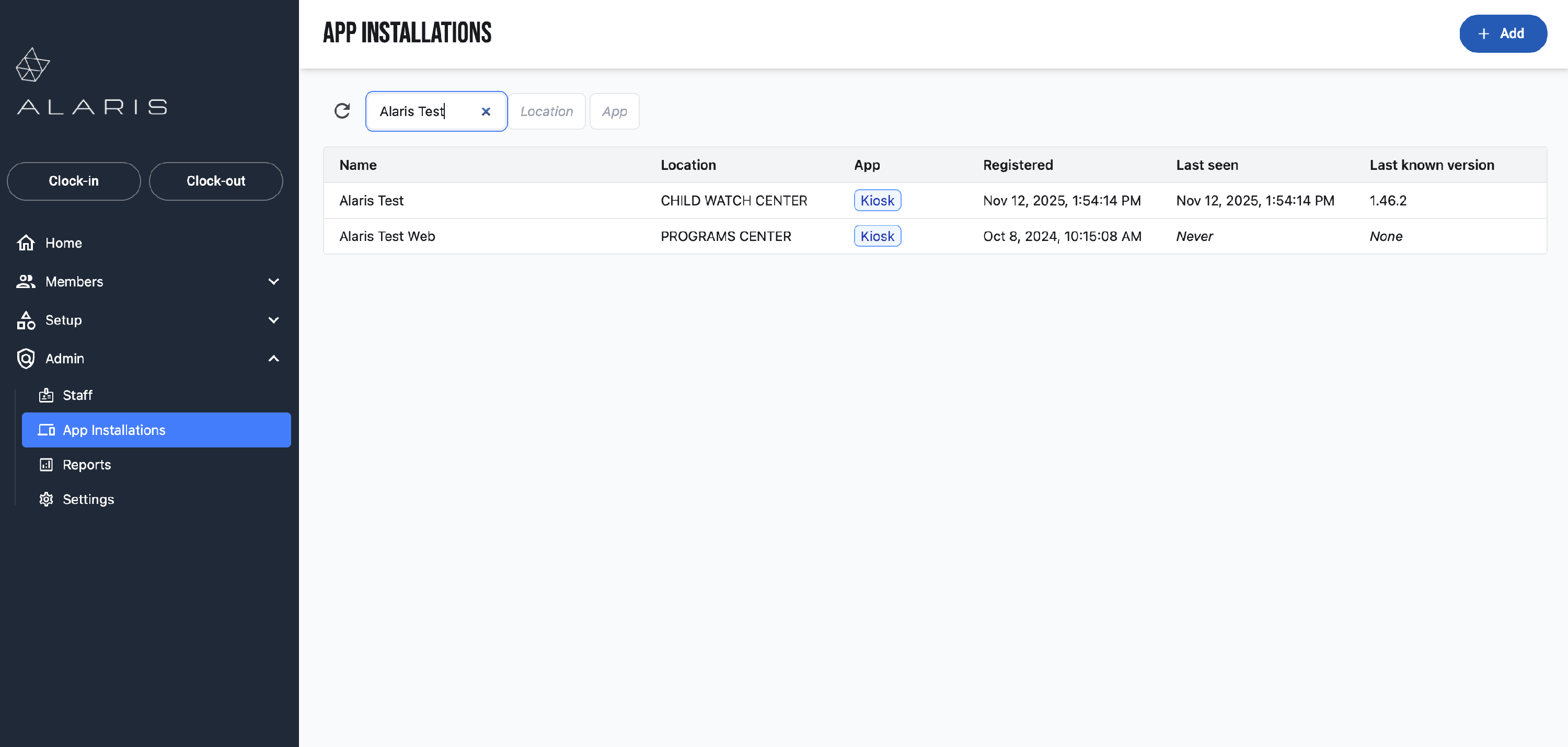Open the App filter dropdown
This screenshot has height=747, width=1568.
(x=614, y=111)
